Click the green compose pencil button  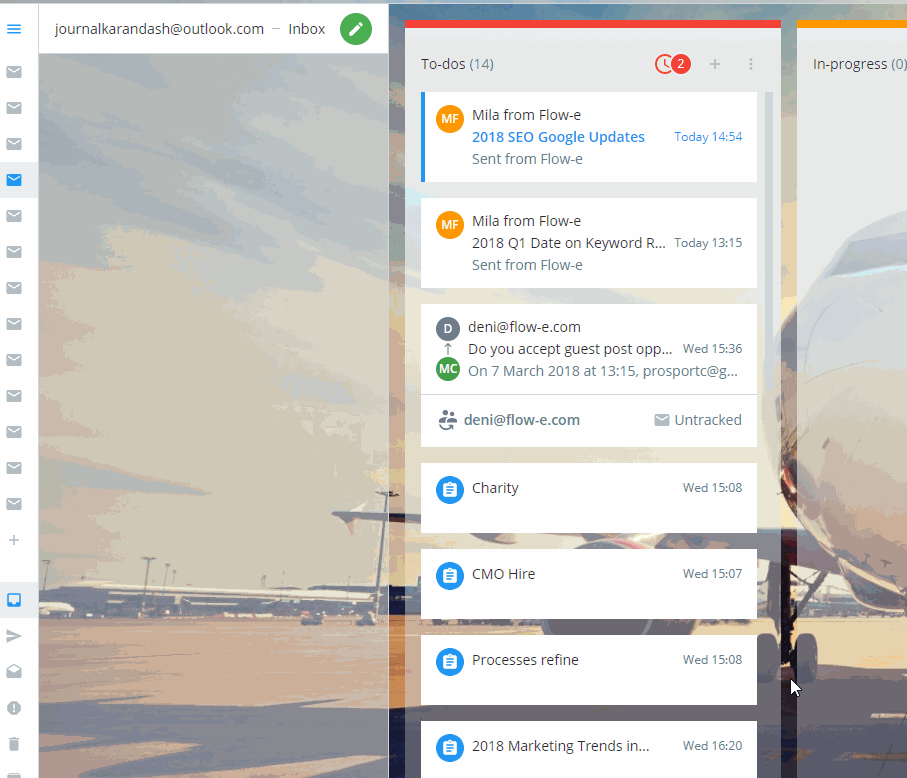355,29
